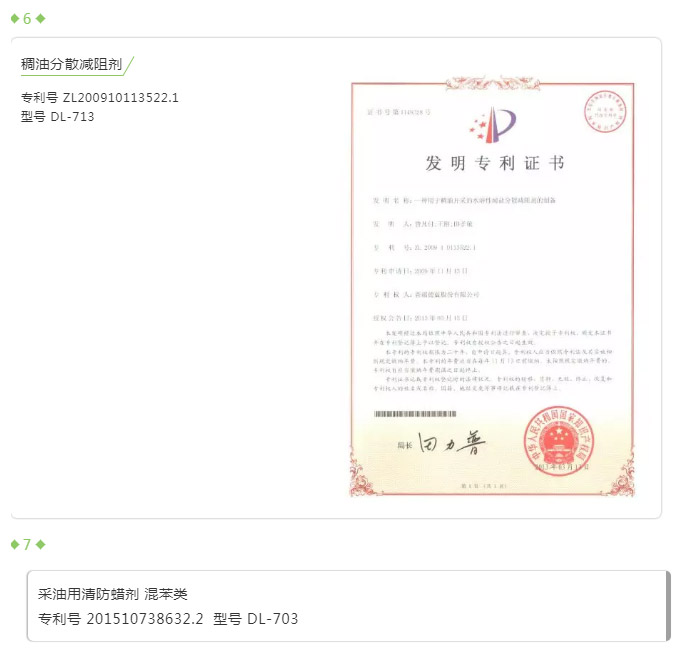Click the 采油用清防蜡剂 混苯类 title

point(113,594)
